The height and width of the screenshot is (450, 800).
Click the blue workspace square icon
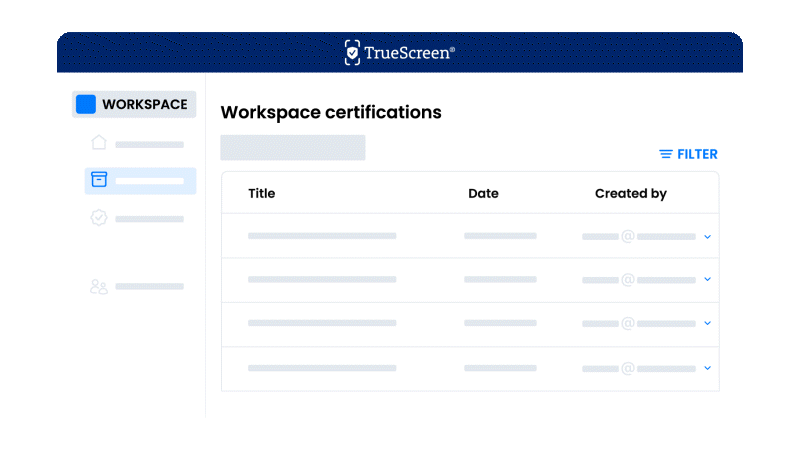86,104
